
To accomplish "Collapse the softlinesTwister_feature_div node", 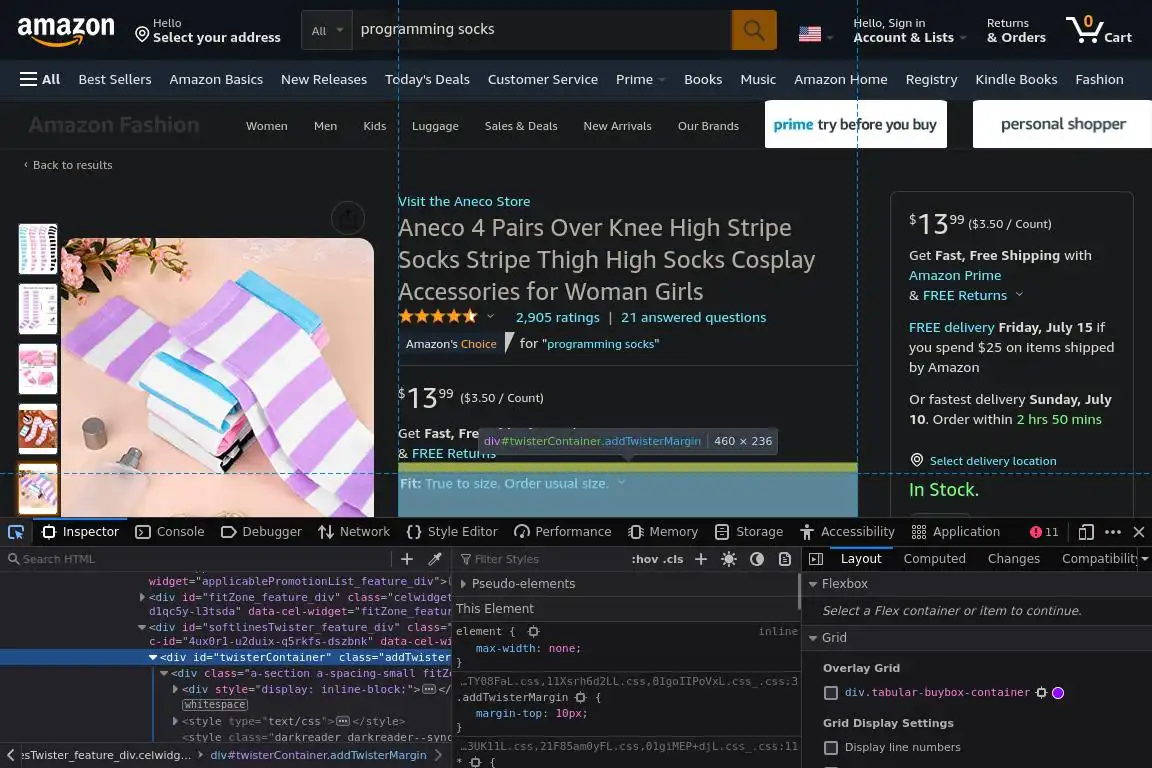I will 142,628.
